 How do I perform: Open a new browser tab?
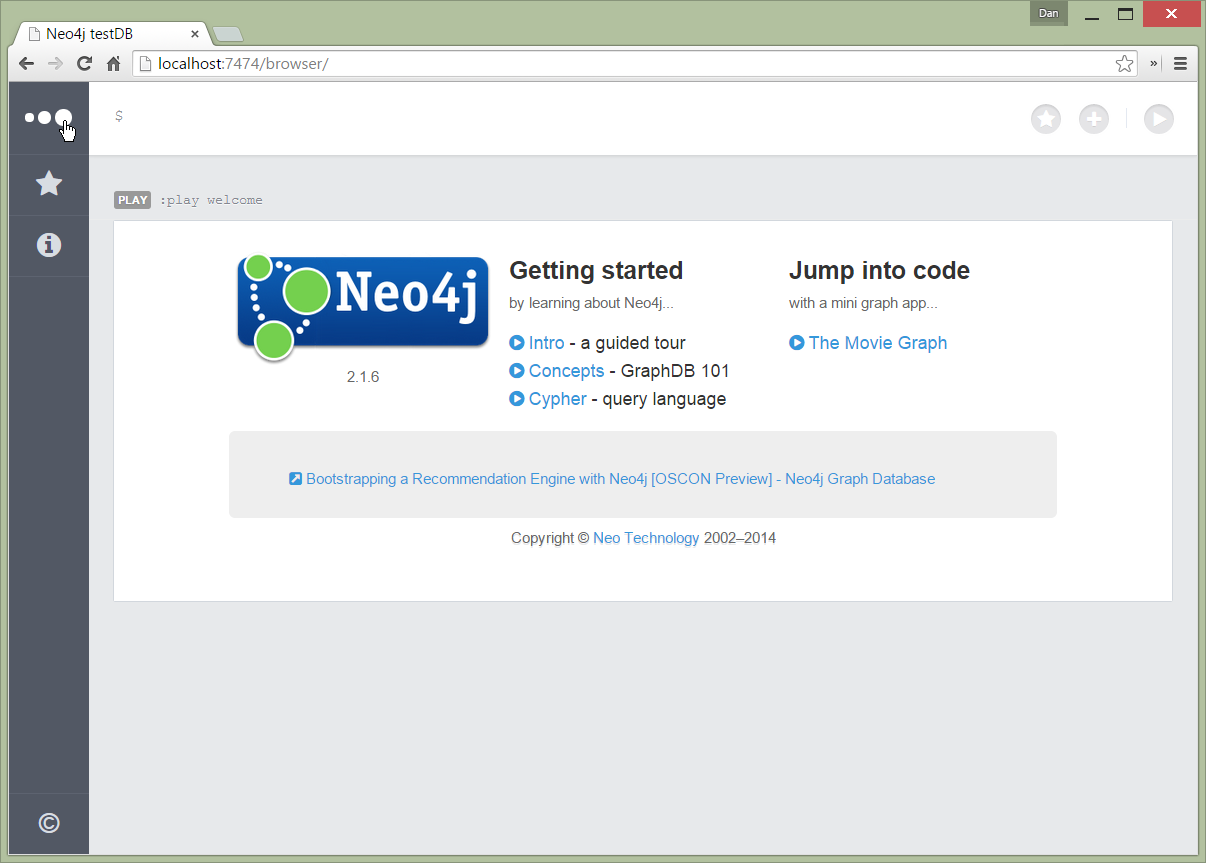pyautogui.click(x=228, y=35)
